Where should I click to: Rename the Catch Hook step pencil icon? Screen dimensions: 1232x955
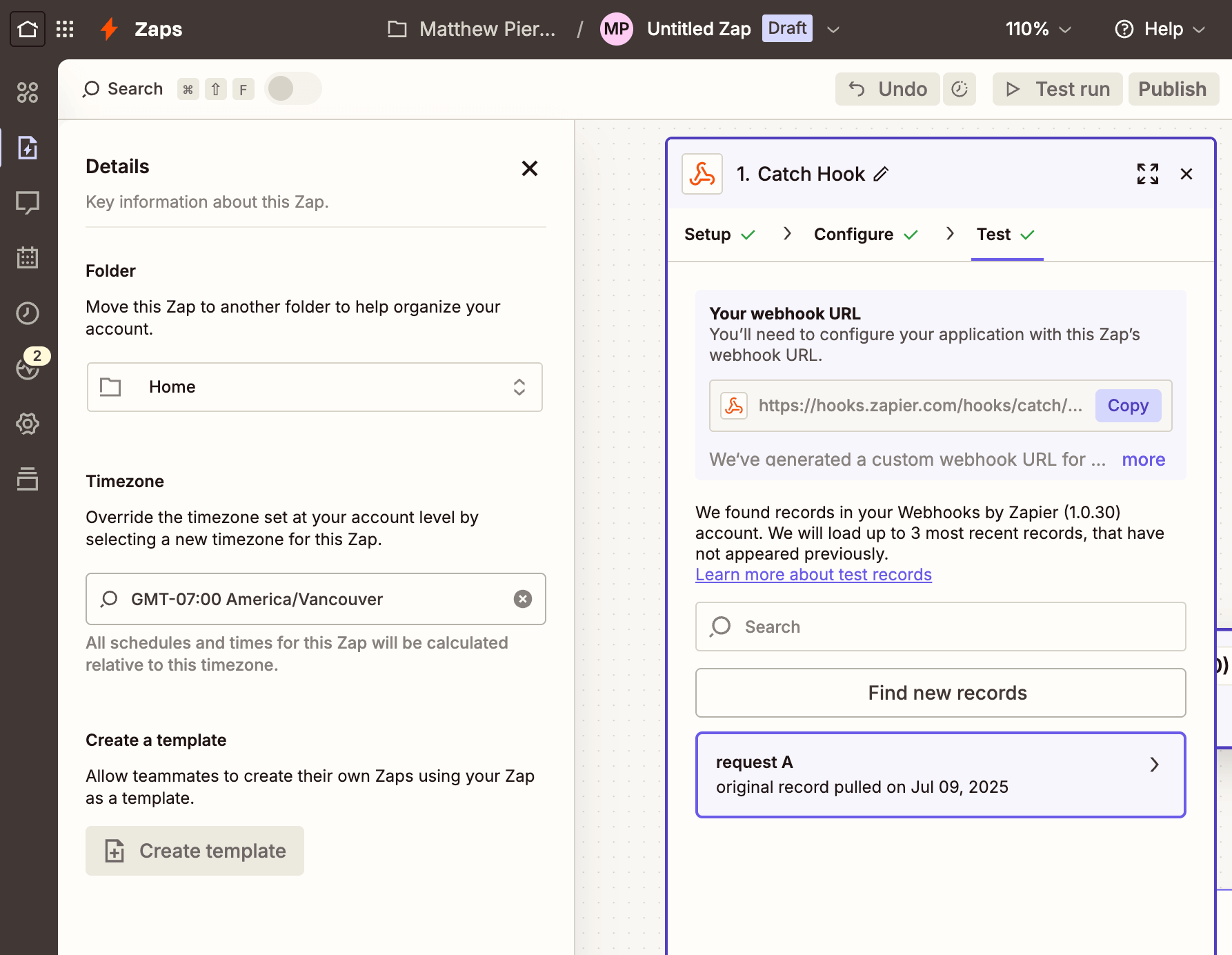tap(881, 174)
